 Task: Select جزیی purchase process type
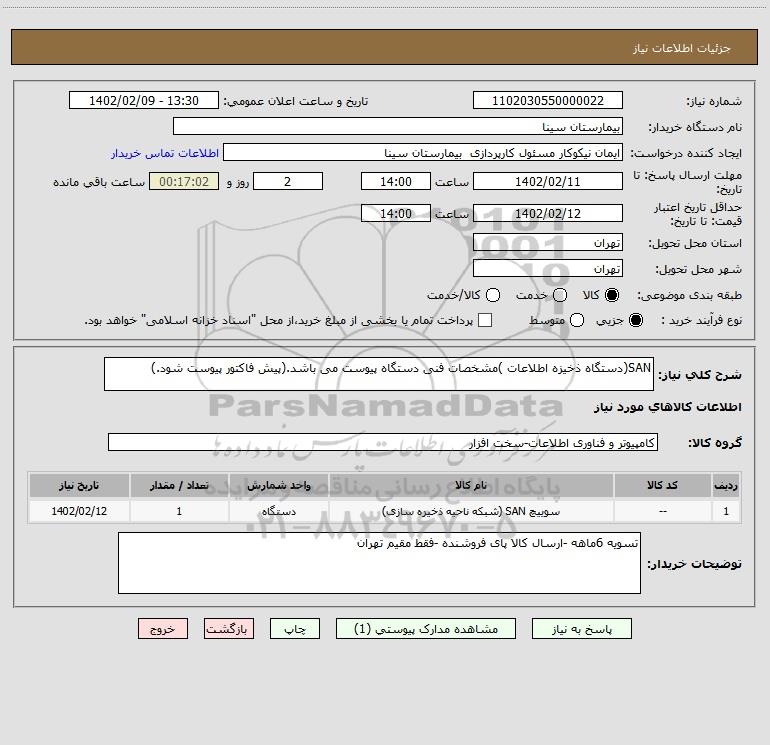(x=636, y=320)
